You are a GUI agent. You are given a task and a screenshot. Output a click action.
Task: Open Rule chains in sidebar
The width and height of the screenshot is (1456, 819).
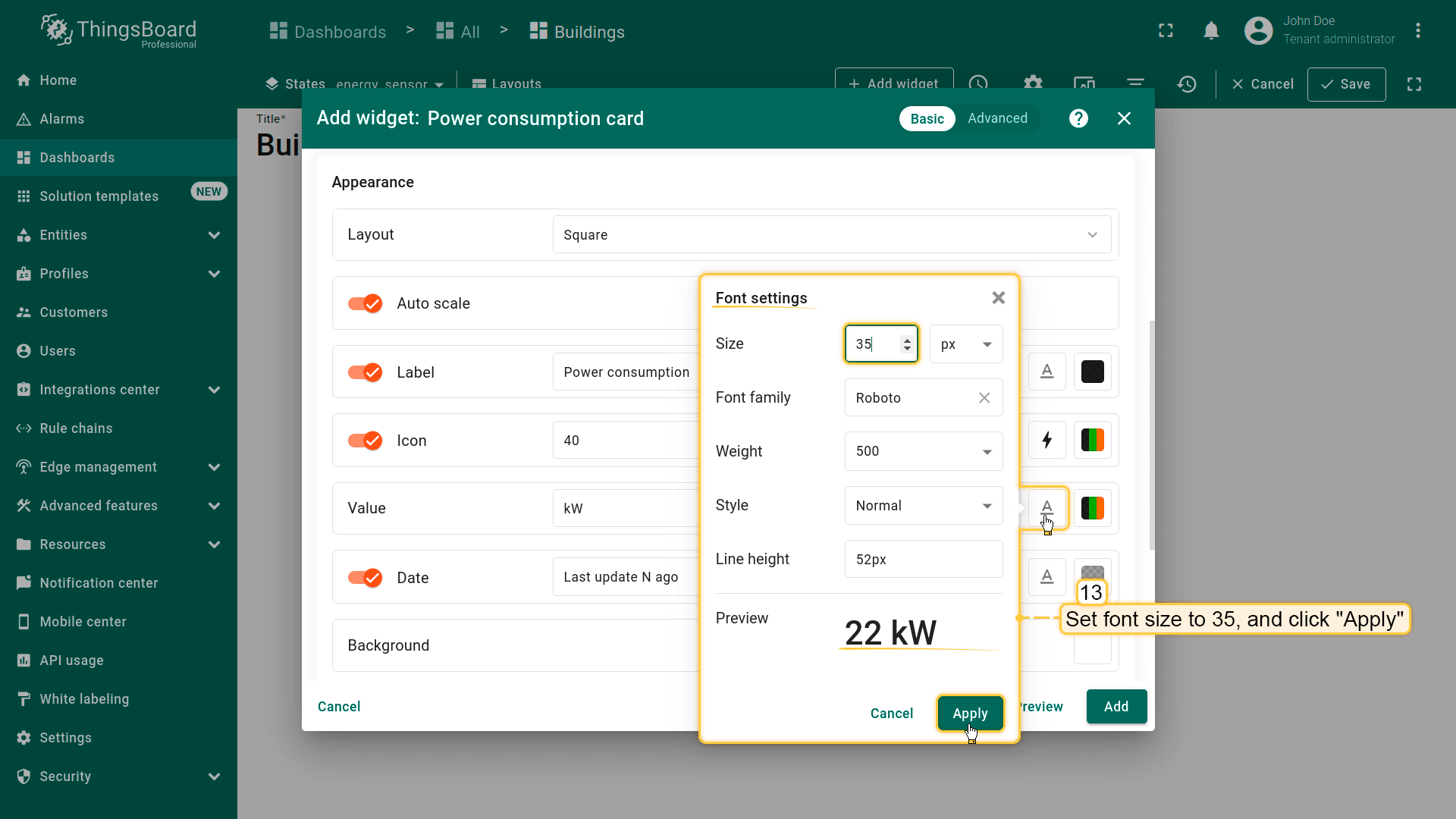tap(76, 428)
